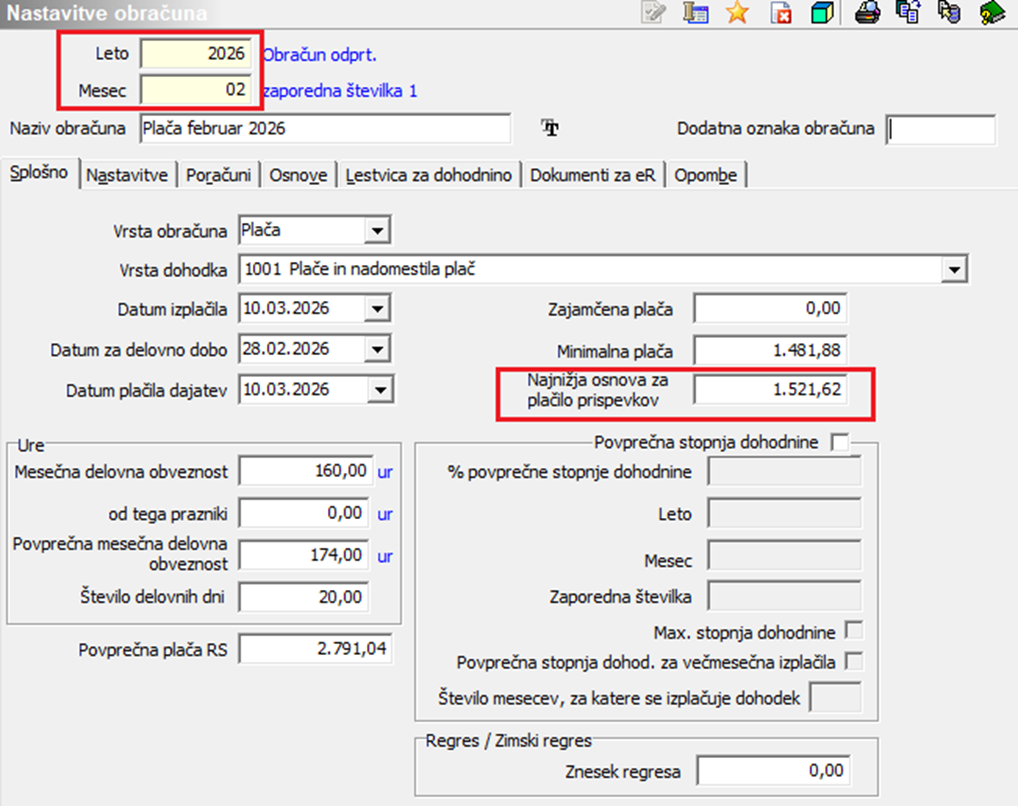Click the copy documents icon
Image resolution: width=1018 pixels, height=806 pixels.
908,12
